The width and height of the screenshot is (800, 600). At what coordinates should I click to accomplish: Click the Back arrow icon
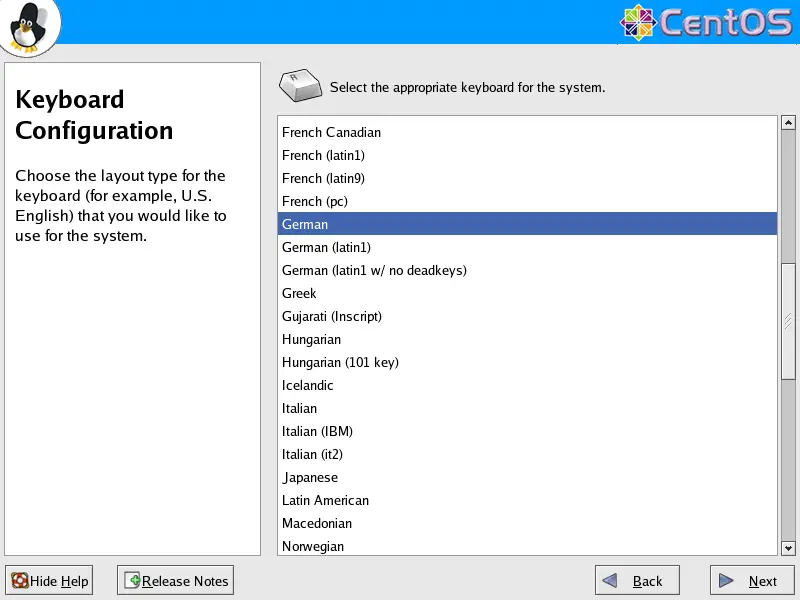(x=613, y=581)
